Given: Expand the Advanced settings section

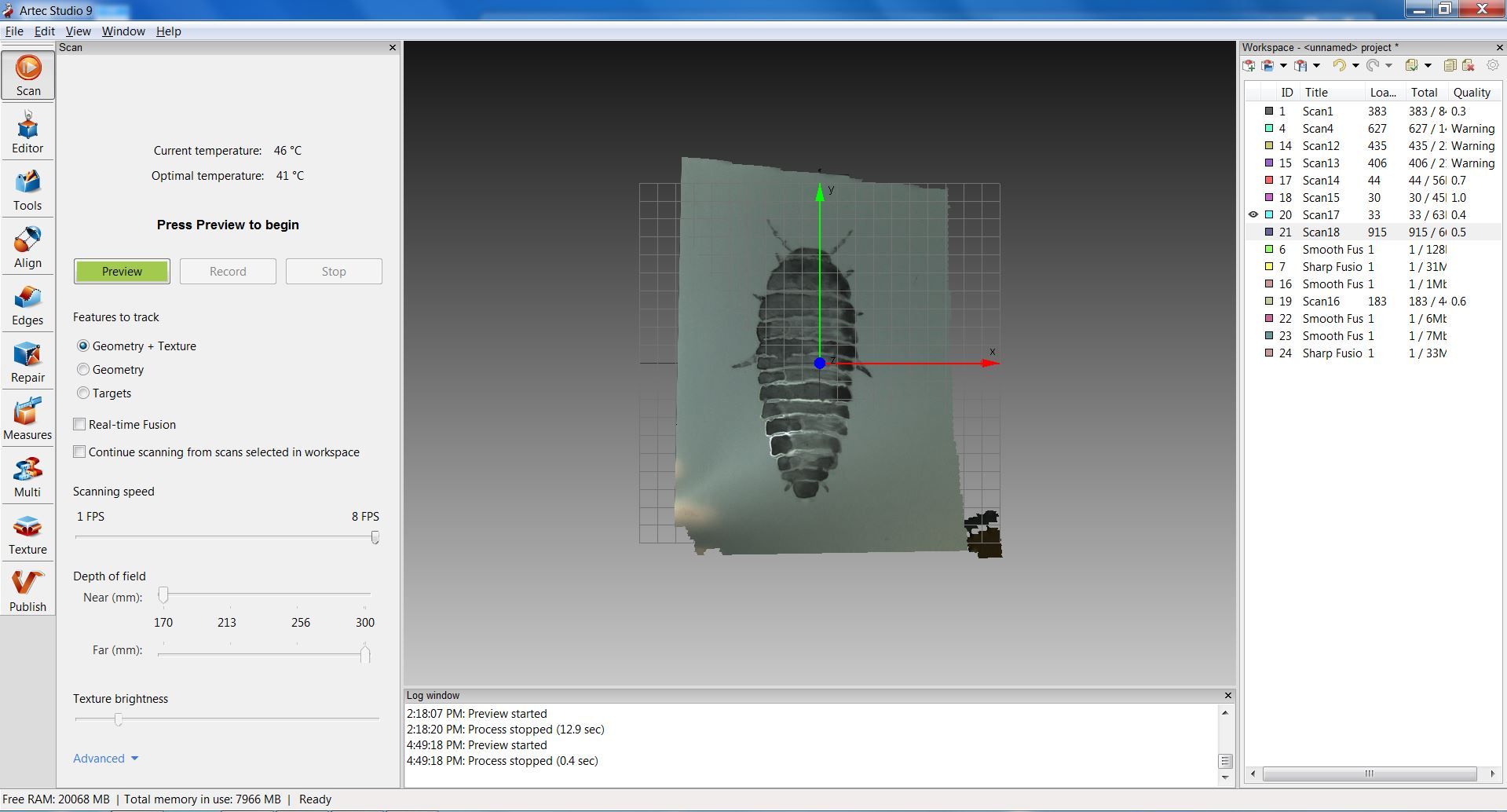Looking at the screenshot, I should pyautogui.click(x=105, y=758).
